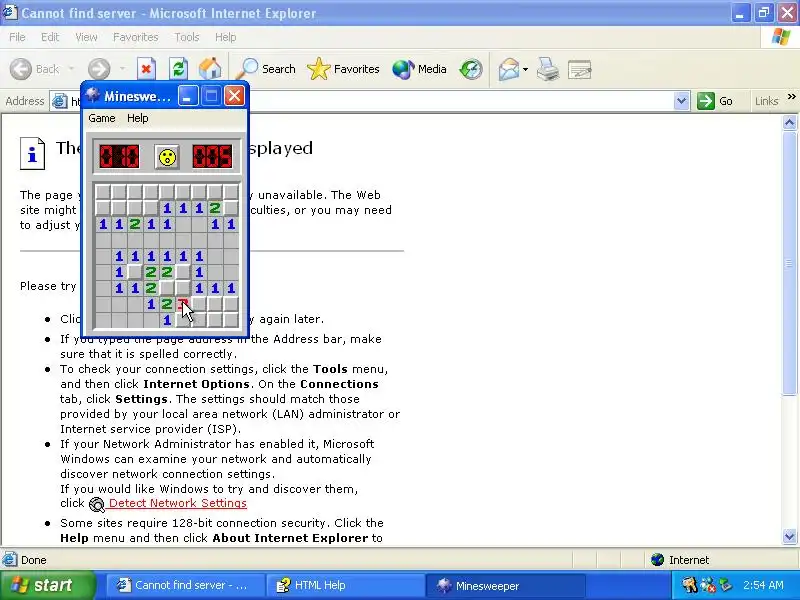This screenshot has height=600, width=800.
Task: Click the green Go button
Action: (715, 101)
